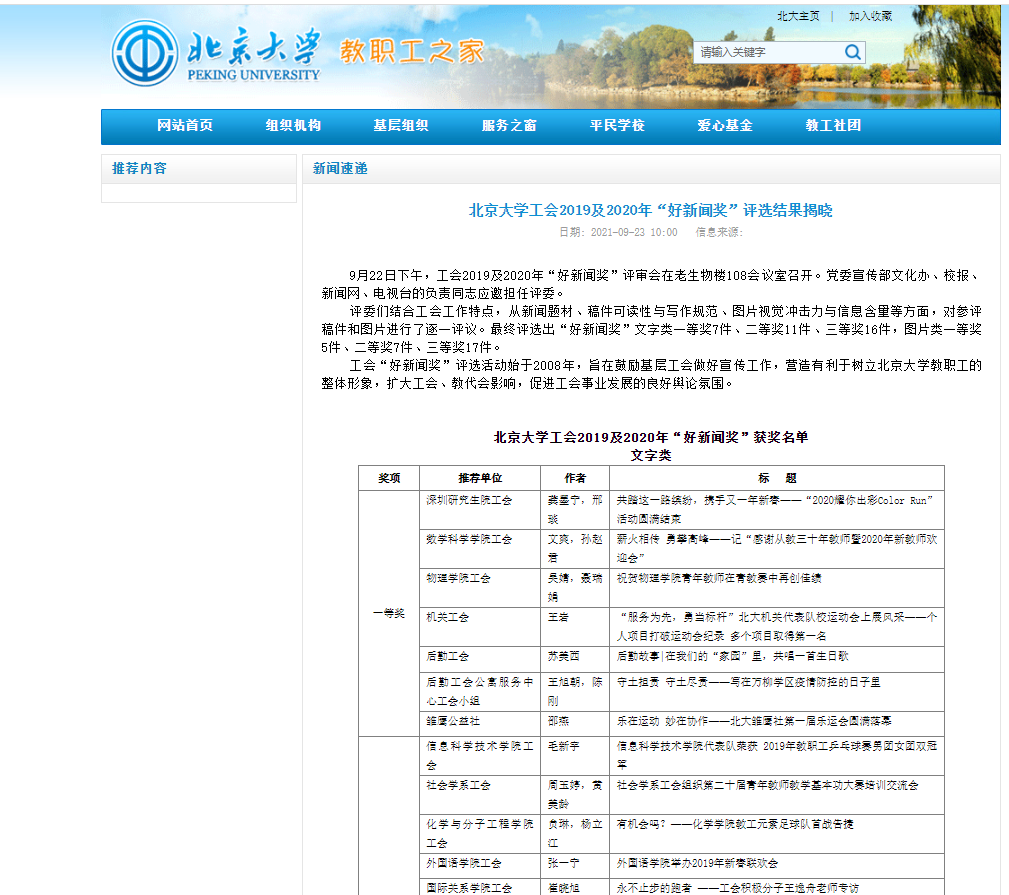Open the 爱心基金 navigation item
The image size is (1009, 895).
coord(725,126)
